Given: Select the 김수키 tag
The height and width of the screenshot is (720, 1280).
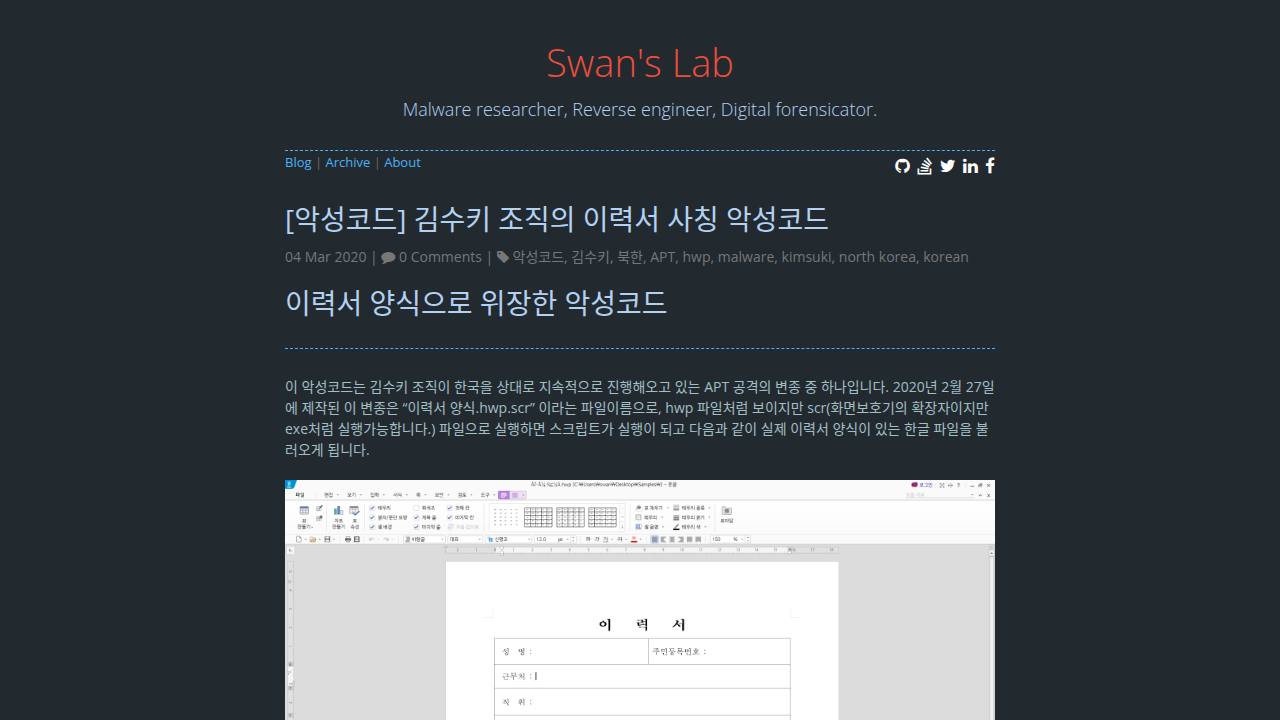Looking at the screenshot, I should (x=590, y=257).
